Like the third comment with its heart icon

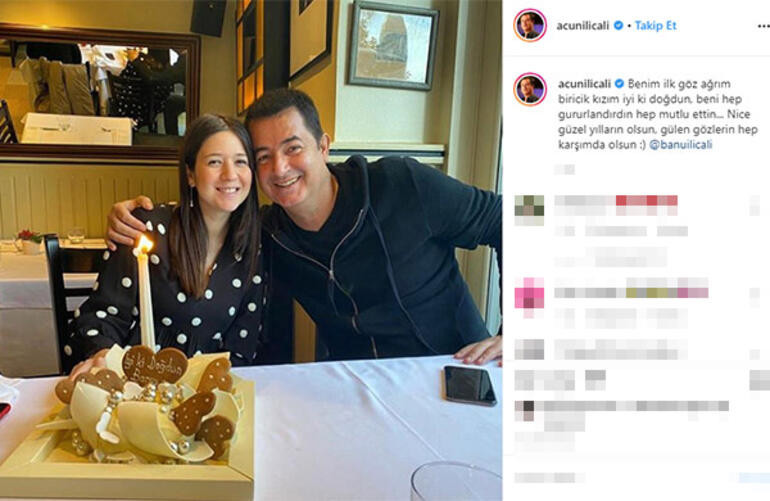pos(754,355)
